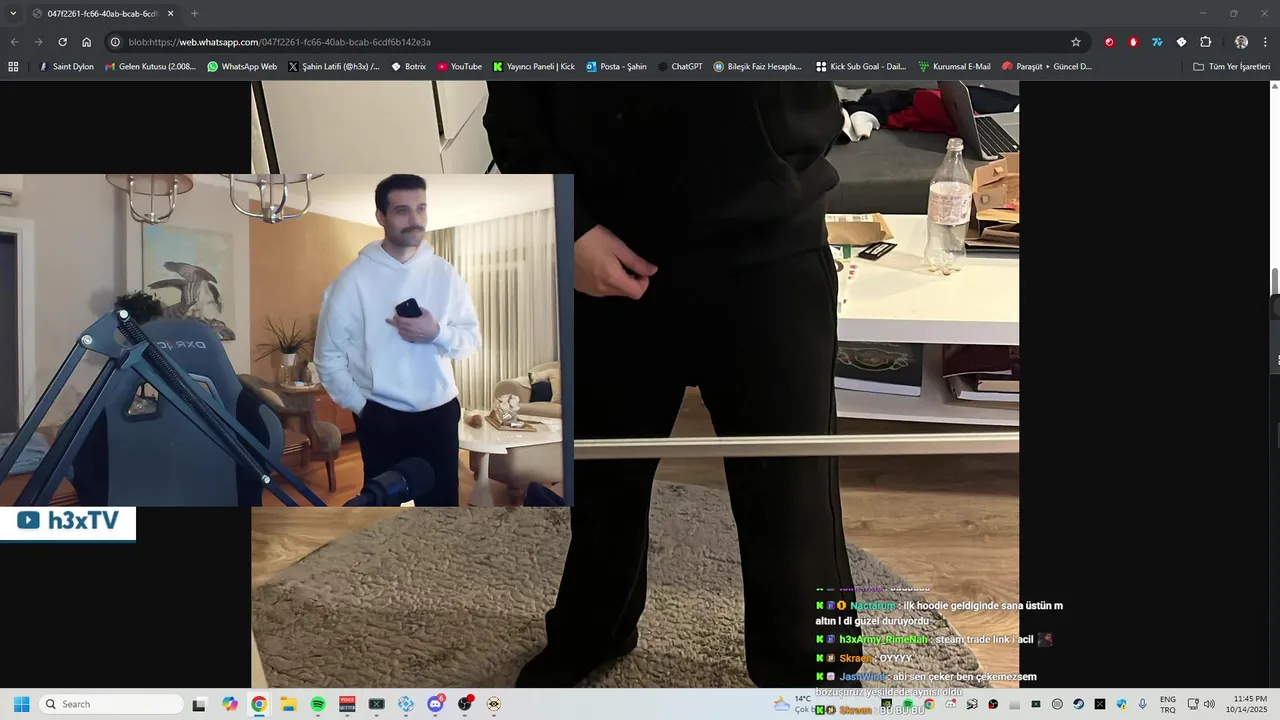Open the Windows Start menu
This screenshot has width=1280, height=720.
21,704
